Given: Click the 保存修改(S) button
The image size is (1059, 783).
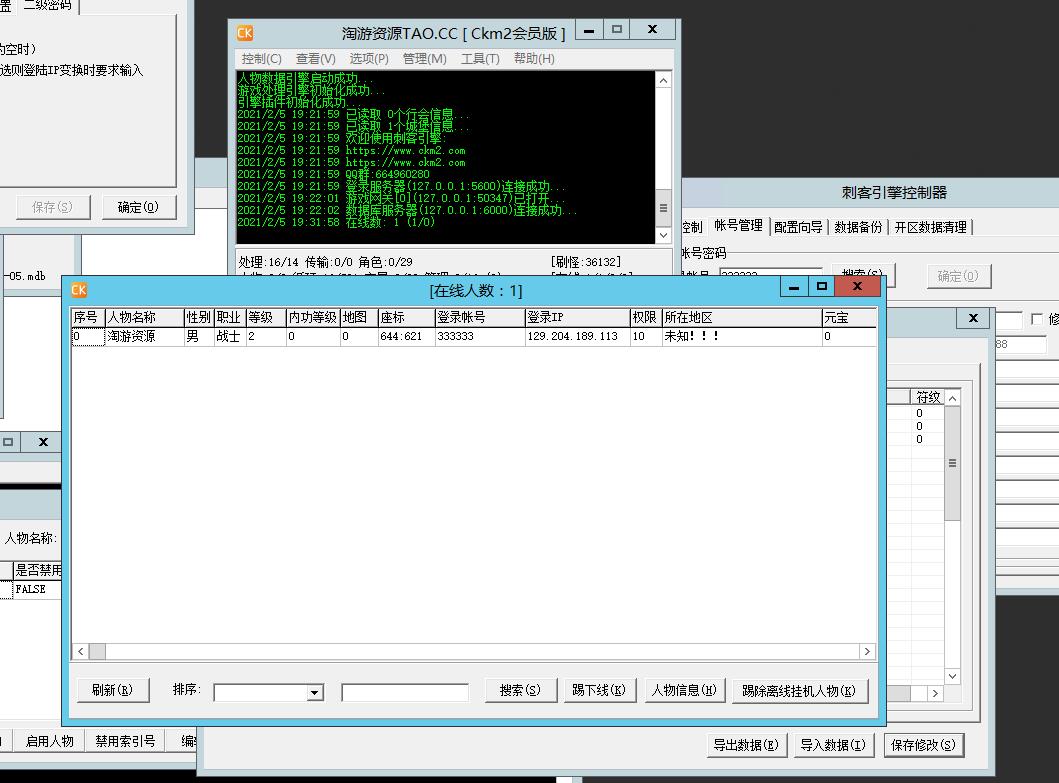Looking at the screenshot, I should 923,744.
